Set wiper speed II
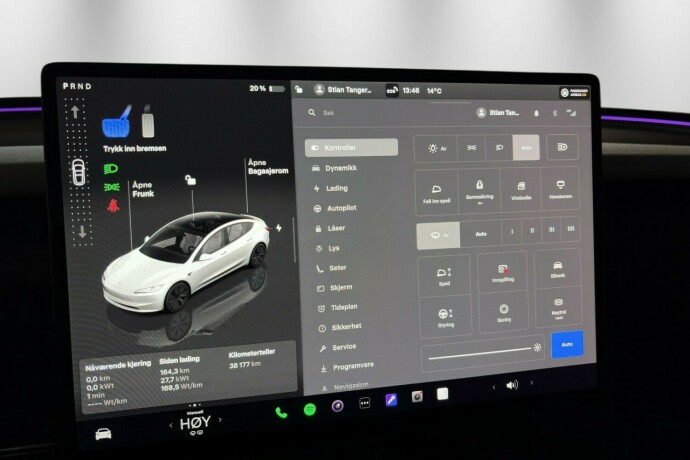690x460 pixels. (532, 231)
